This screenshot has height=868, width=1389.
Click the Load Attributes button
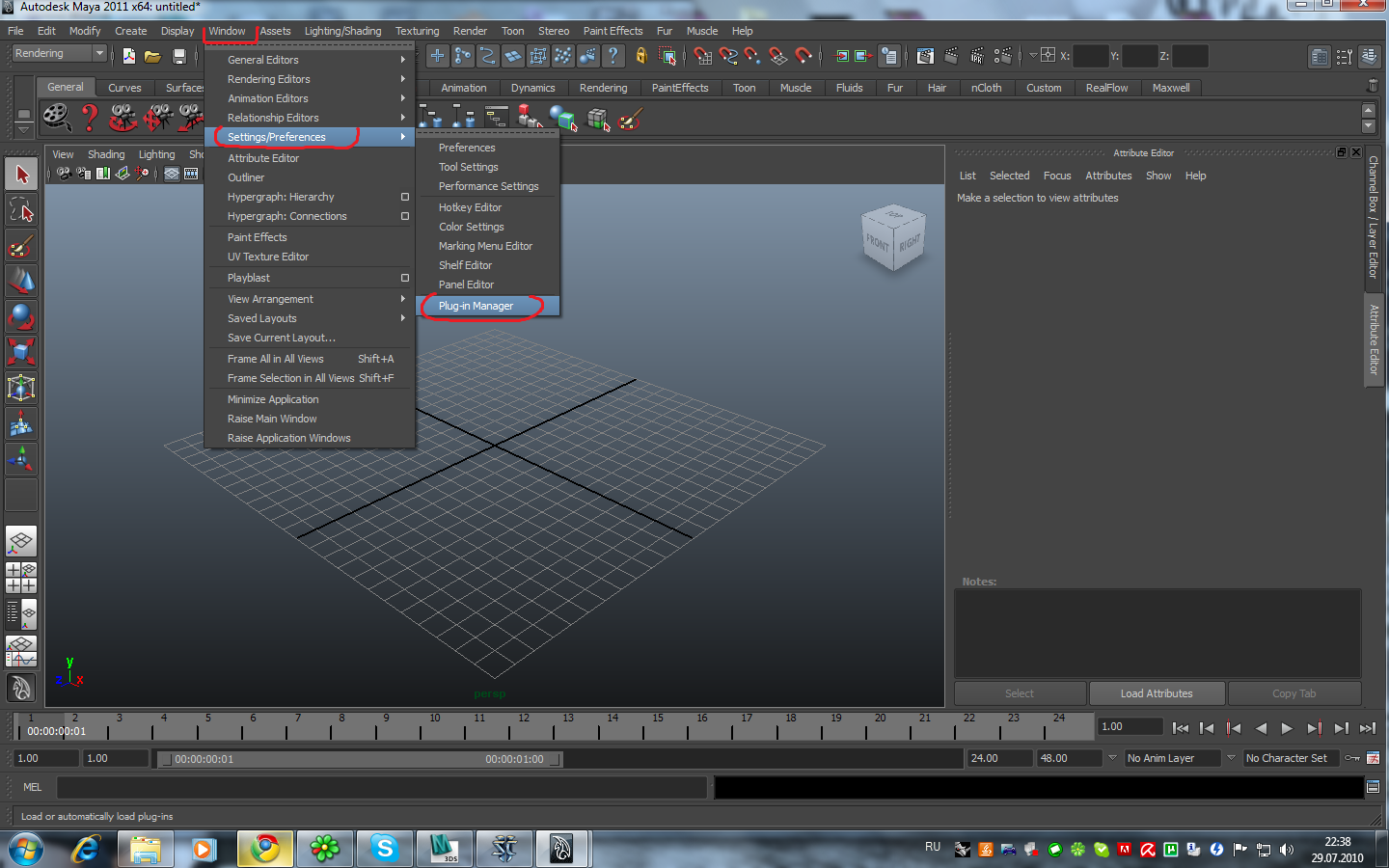point(1157,693)
